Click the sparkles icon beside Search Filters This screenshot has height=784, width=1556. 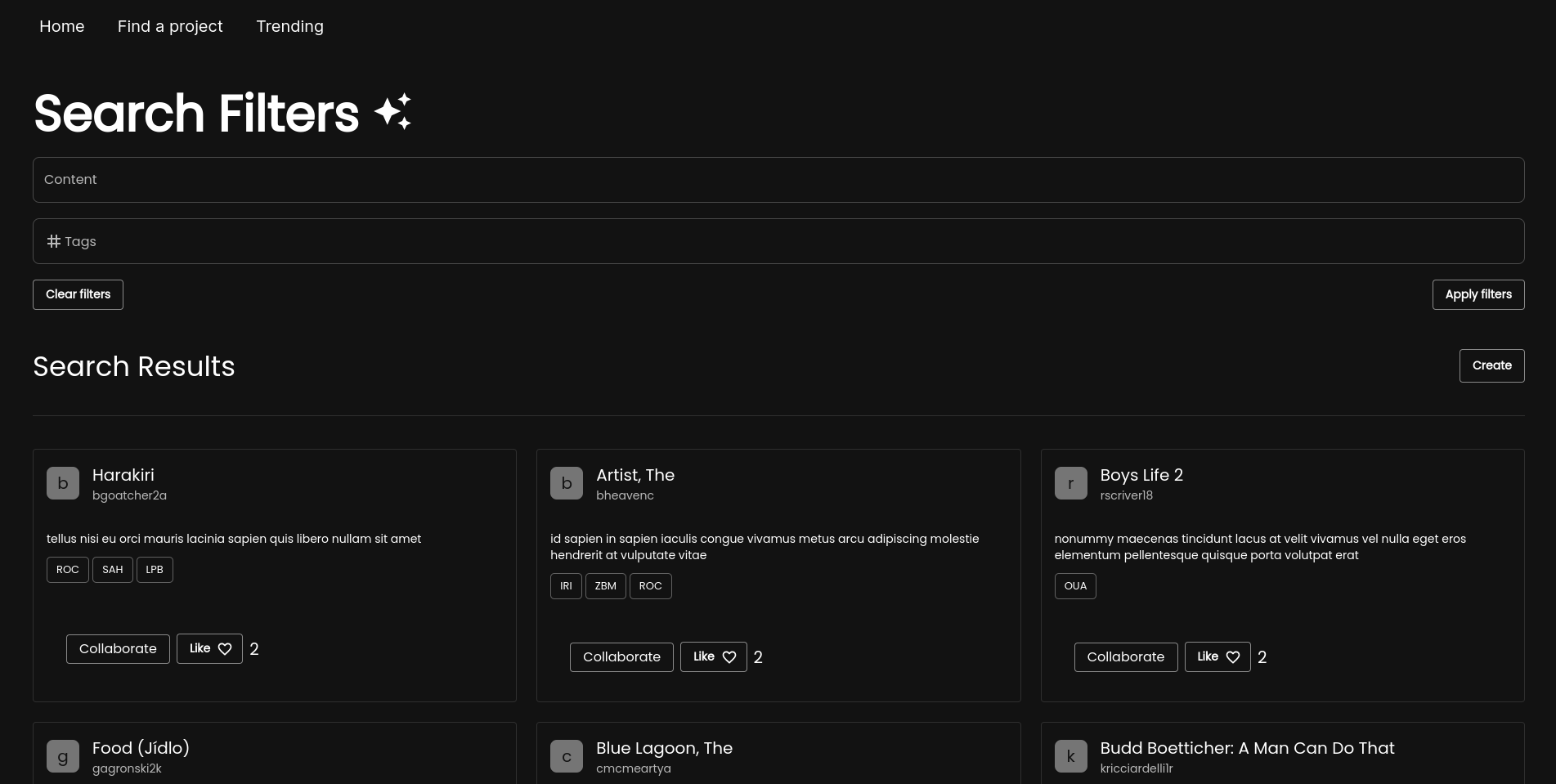393,112
